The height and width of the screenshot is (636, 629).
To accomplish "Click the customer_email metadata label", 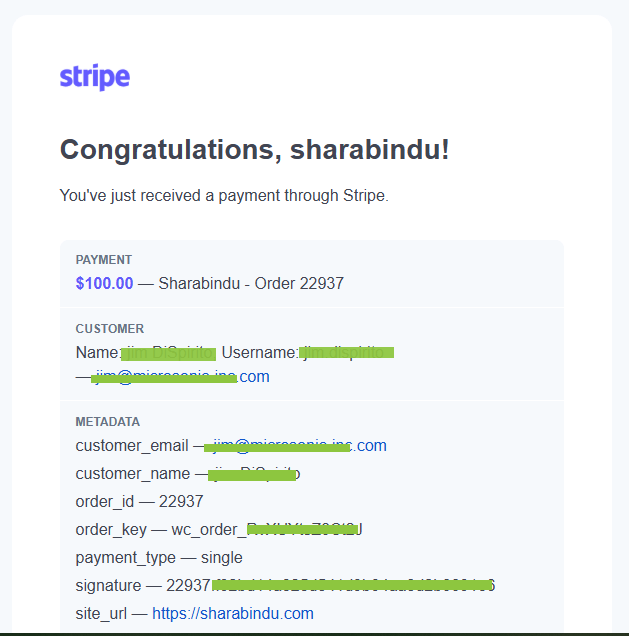I will pos(132,446).
